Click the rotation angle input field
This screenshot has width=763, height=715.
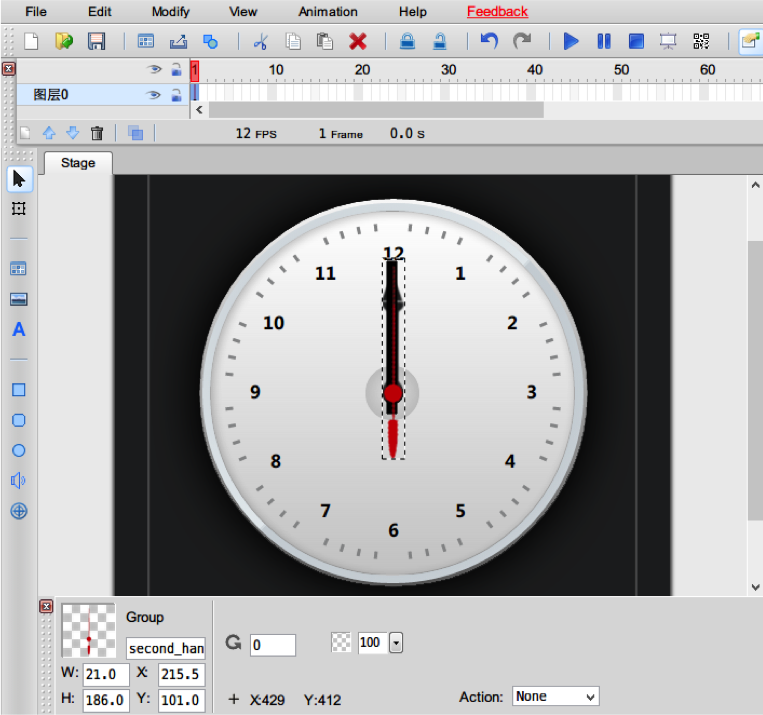[x=273, y=645]
